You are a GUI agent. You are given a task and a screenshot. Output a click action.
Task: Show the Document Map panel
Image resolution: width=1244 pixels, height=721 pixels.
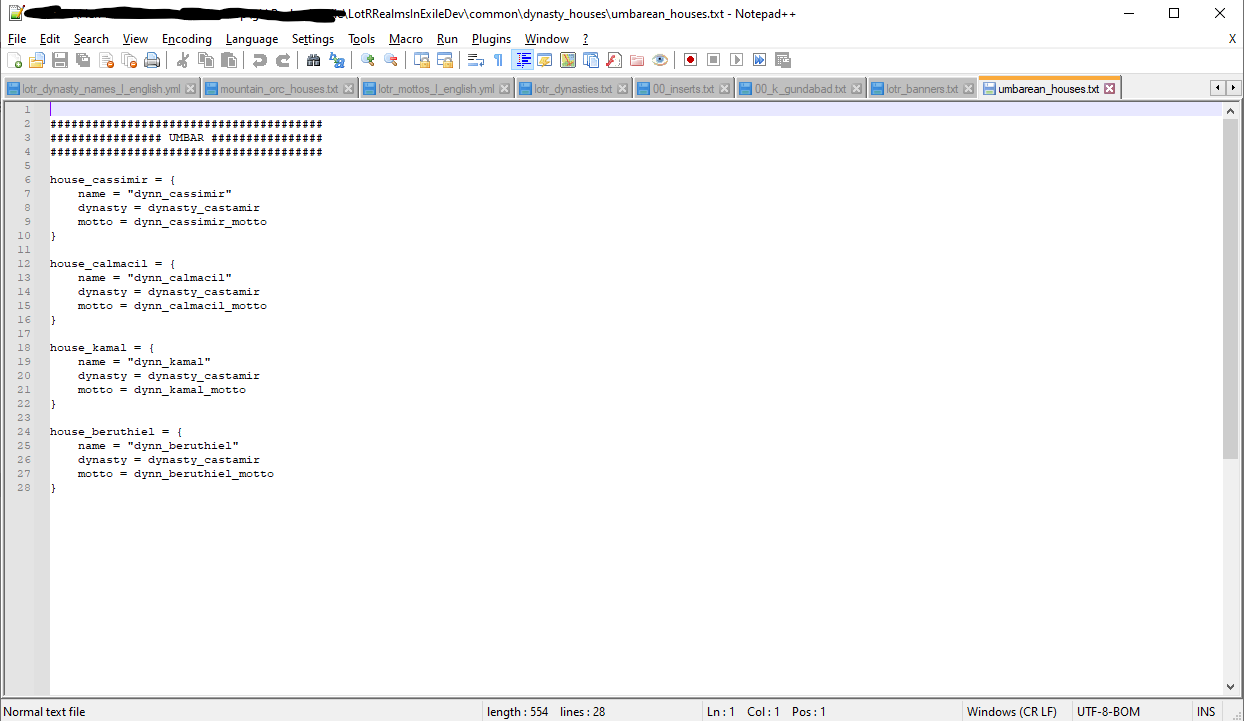point(568,60)
